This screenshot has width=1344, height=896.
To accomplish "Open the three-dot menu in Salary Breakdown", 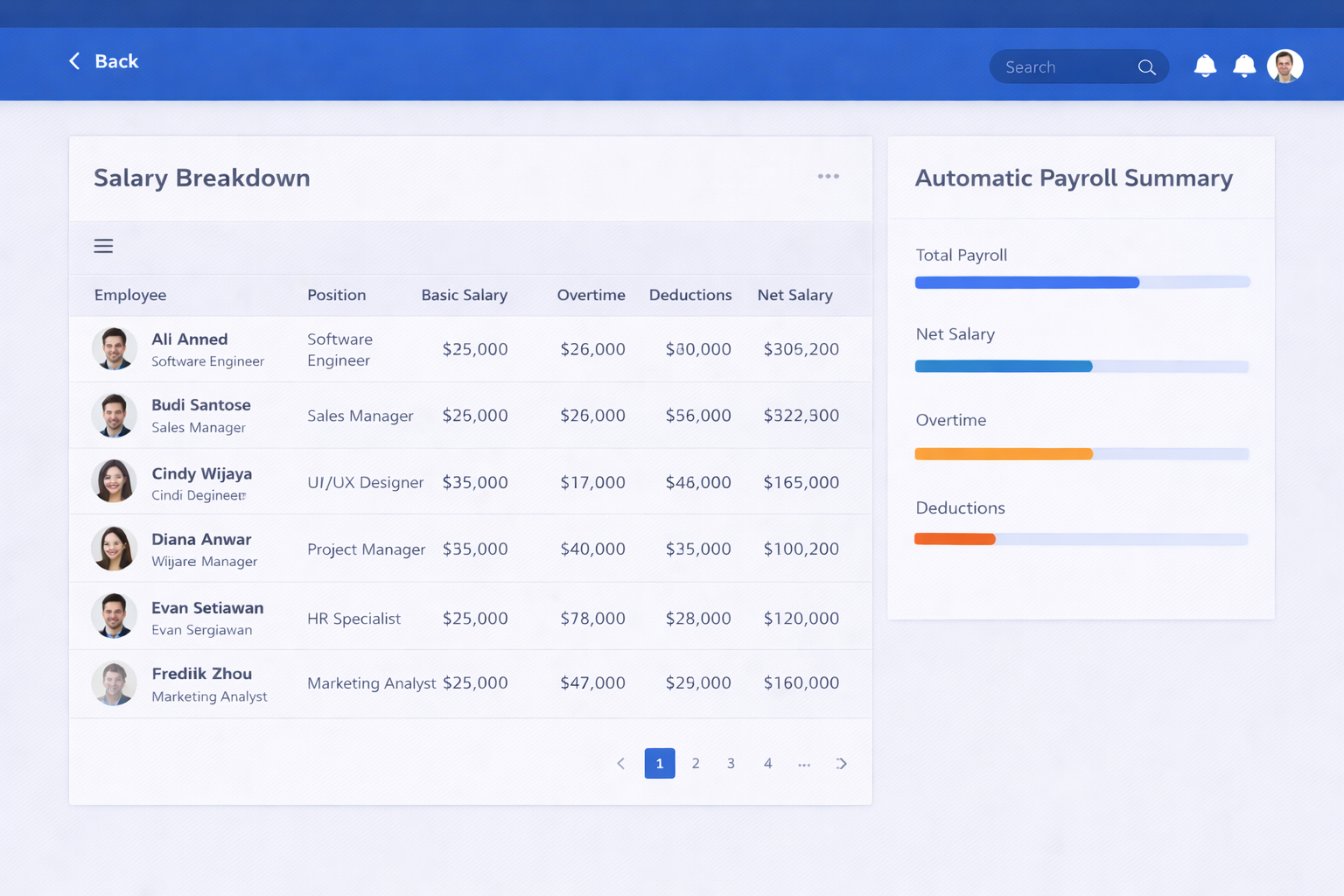I will point(828,177).
